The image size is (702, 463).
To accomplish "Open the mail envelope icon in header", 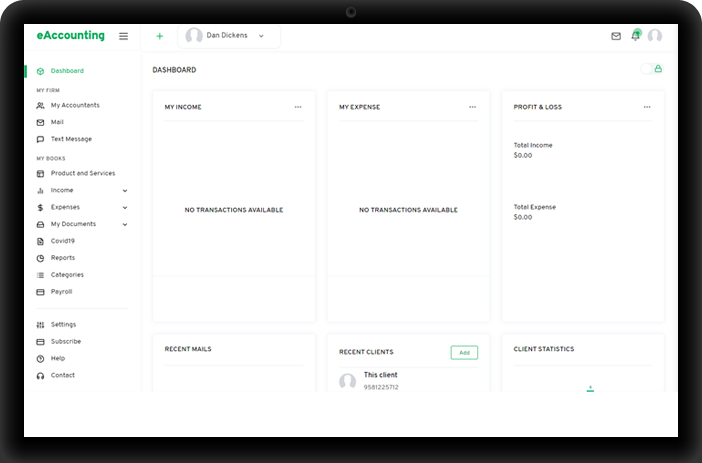I will tap(616, 36).
